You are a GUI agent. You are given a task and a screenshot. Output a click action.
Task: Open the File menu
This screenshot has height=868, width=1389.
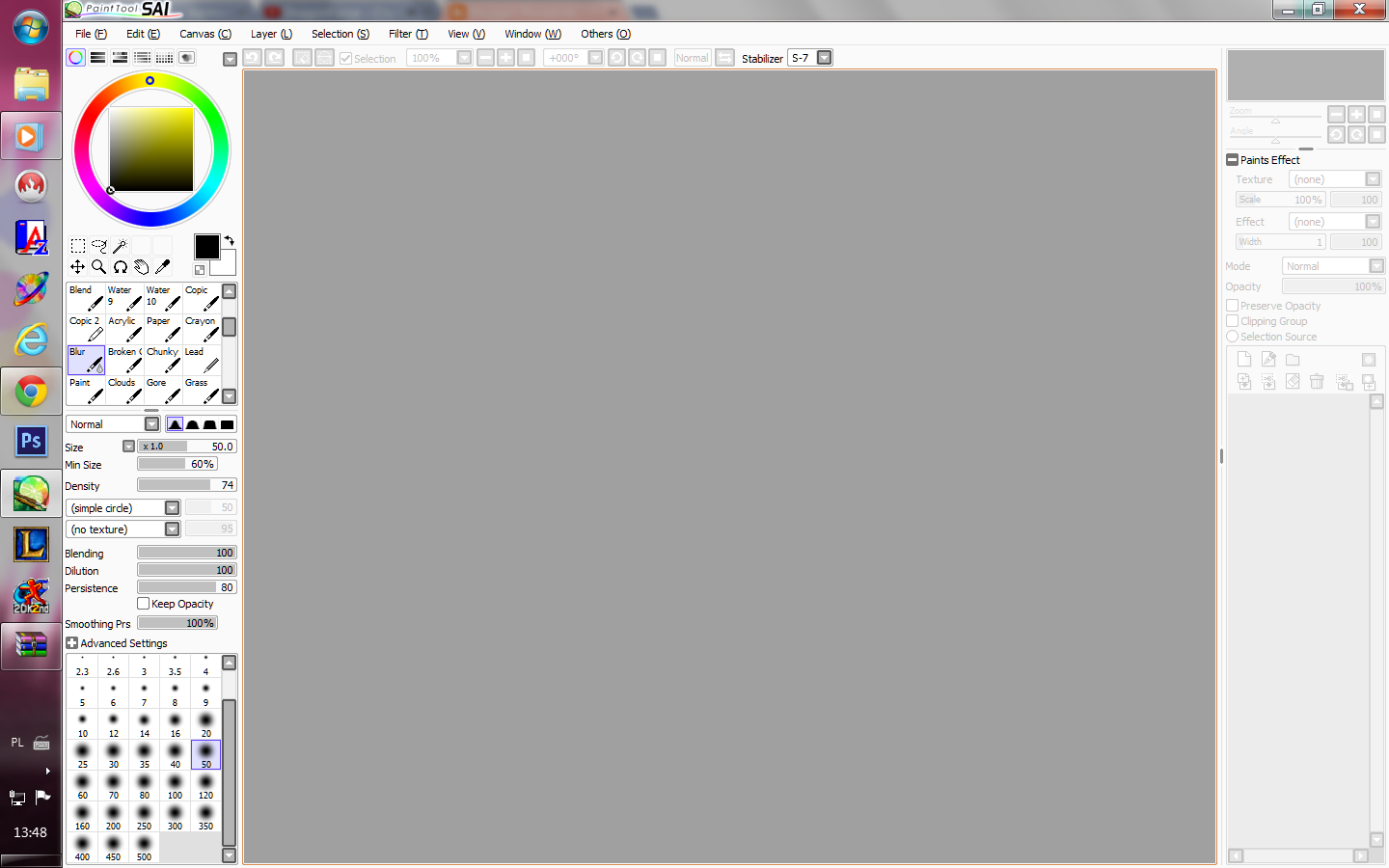(90, 34)
